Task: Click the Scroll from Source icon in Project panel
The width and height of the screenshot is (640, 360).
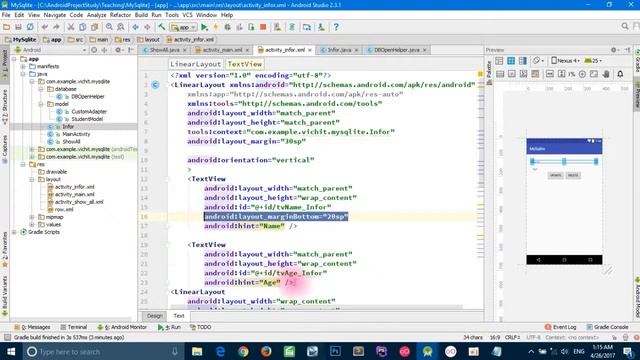Action: click(x=94, y=50)
